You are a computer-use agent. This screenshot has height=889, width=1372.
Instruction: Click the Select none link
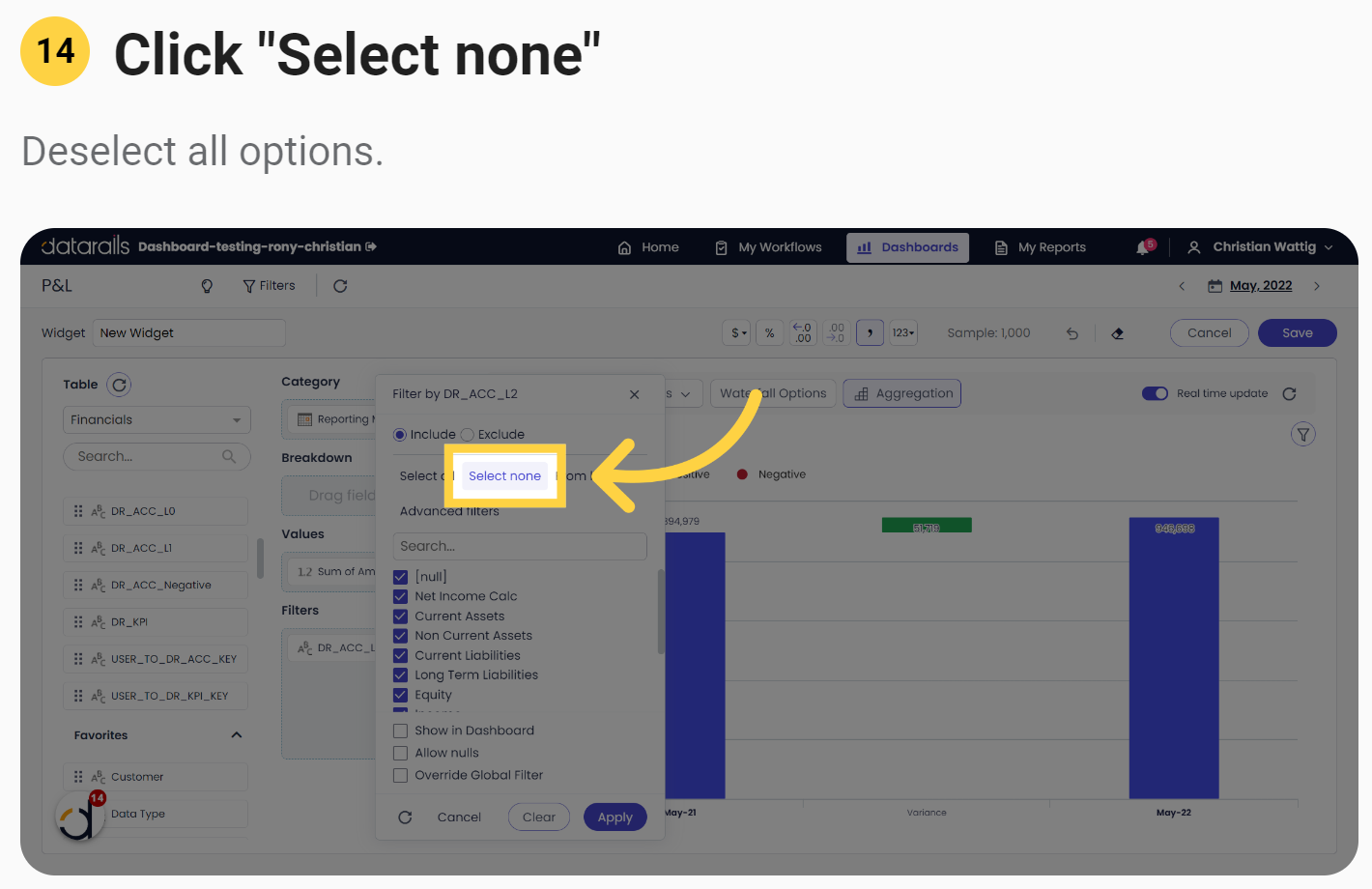[x=504, y=475]
